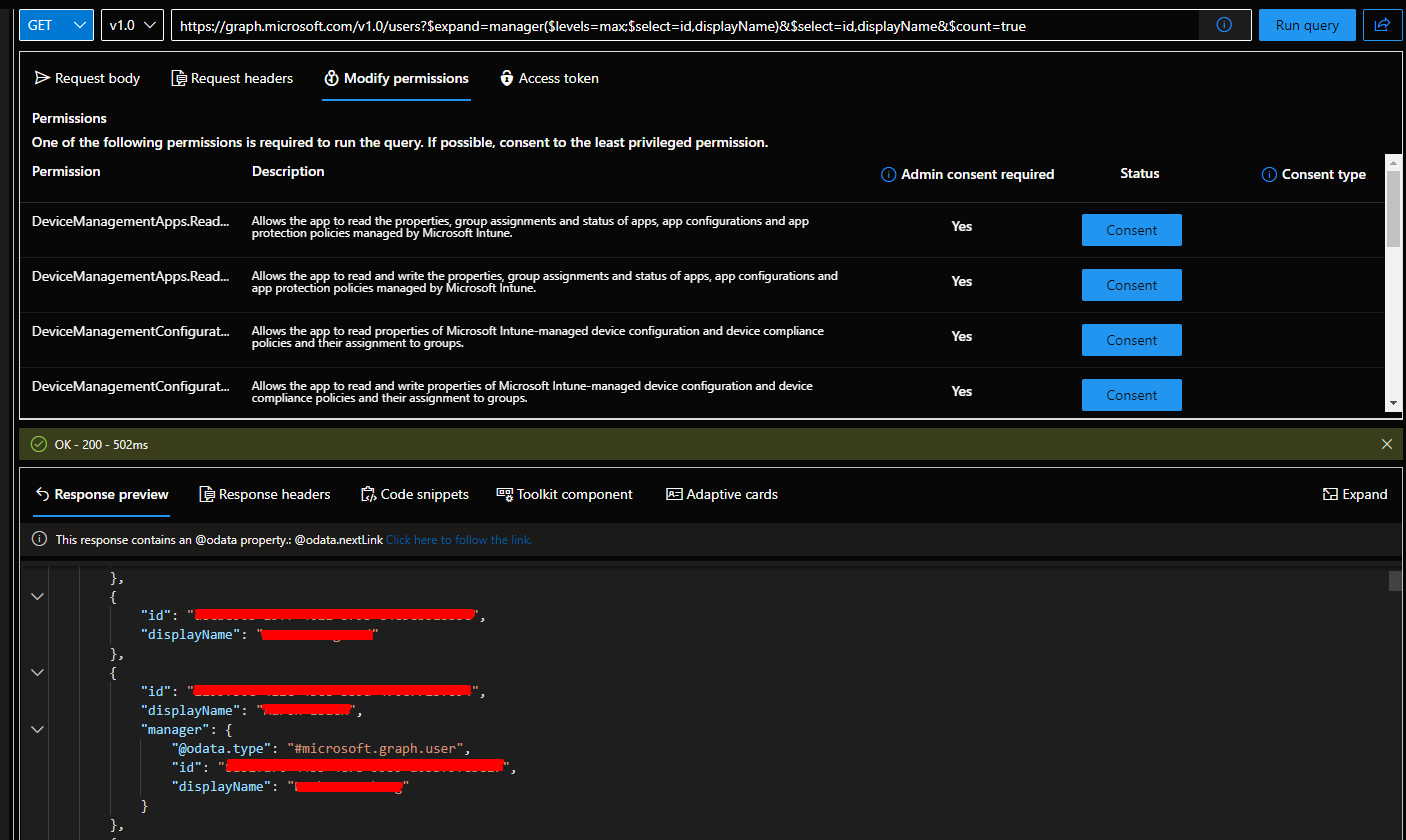Collapse the manager JSON node
The image size is (1406, 840).
coord(37,730)
